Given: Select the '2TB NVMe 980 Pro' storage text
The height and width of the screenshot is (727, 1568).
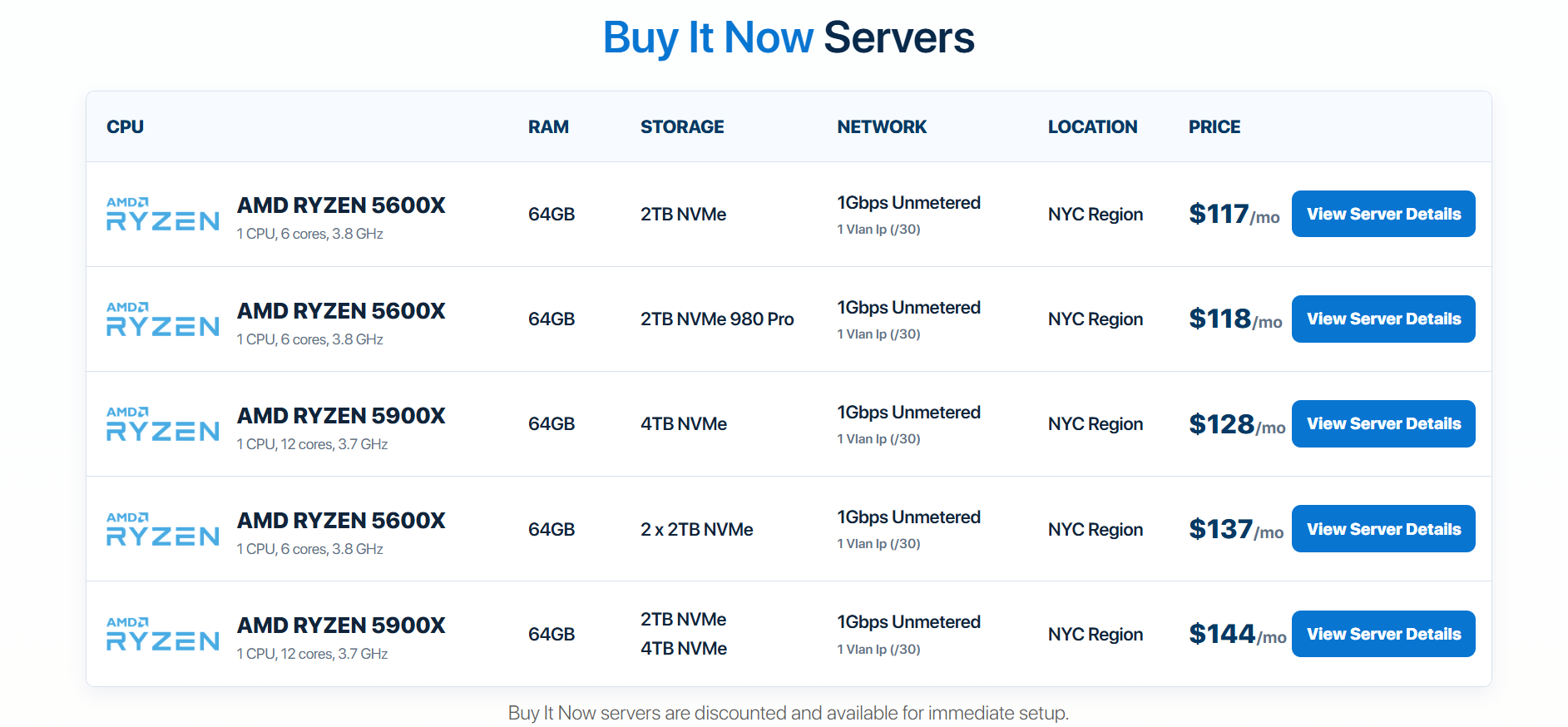Looking at the screenshot, I should pos(717,319).
